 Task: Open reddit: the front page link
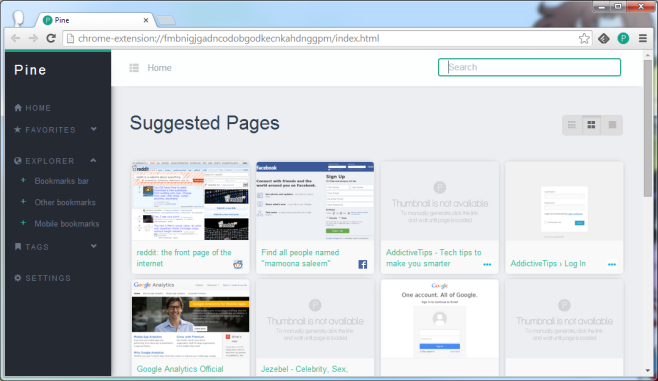tap(184, 258)
